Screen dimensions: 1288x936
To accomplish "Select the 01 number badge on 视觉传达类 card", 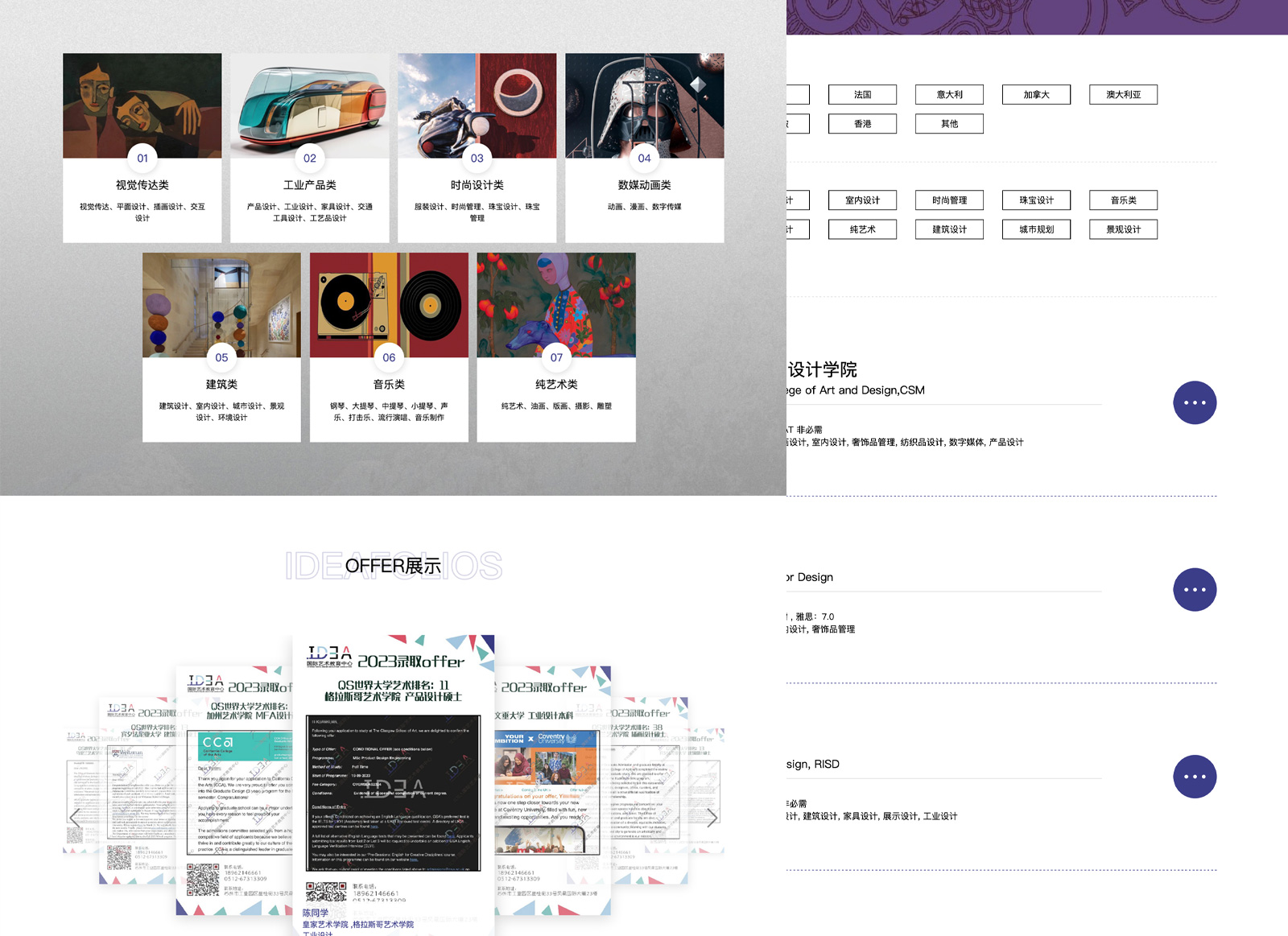I will pyautogui.click(x=142, y=158).
